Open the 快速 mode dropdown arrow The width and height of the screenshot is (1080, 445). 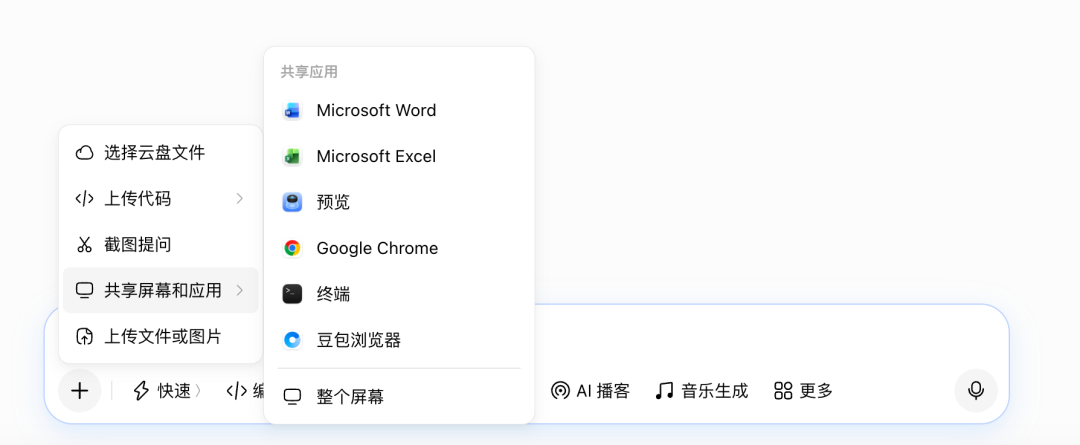pyautogui.click(x=198, y=391)
